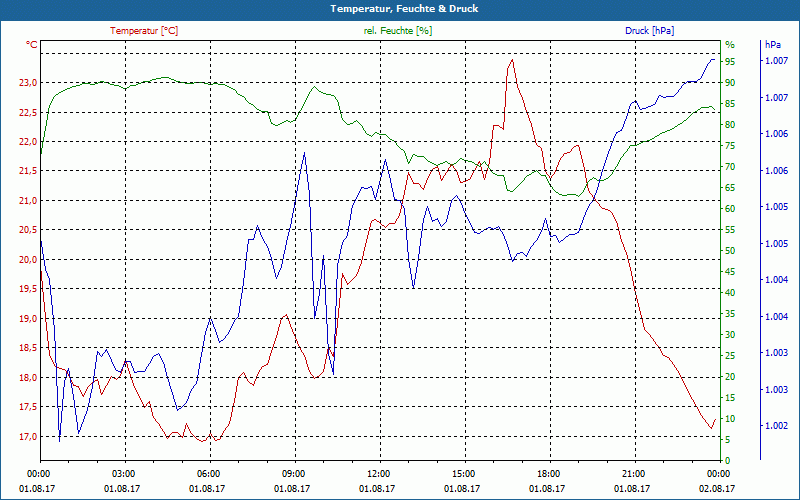Screen dimensions: 800x500
Task: Click the red '°C' axis unit label
Action: point(32,45)
